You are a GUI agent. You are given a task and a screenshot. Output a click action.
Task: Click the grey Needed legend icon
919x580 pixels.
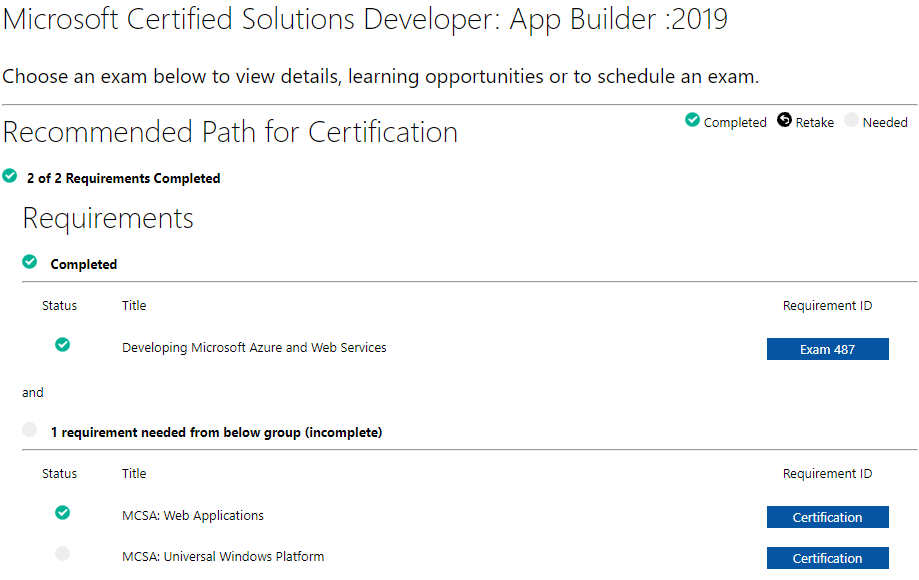coord(851,120)
